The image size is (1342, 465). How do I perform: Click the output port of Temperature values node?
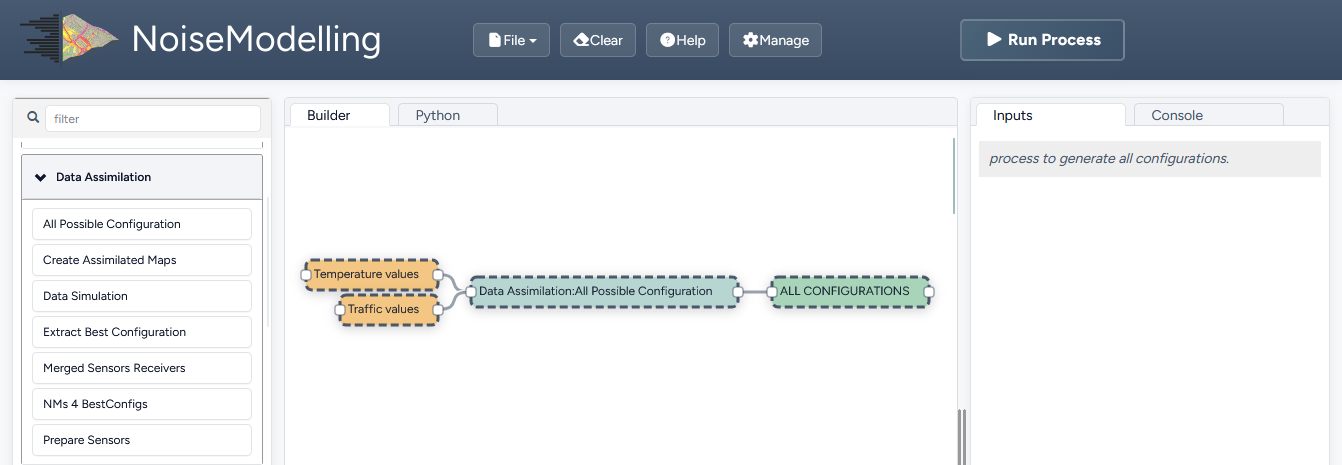click(438, 274)
